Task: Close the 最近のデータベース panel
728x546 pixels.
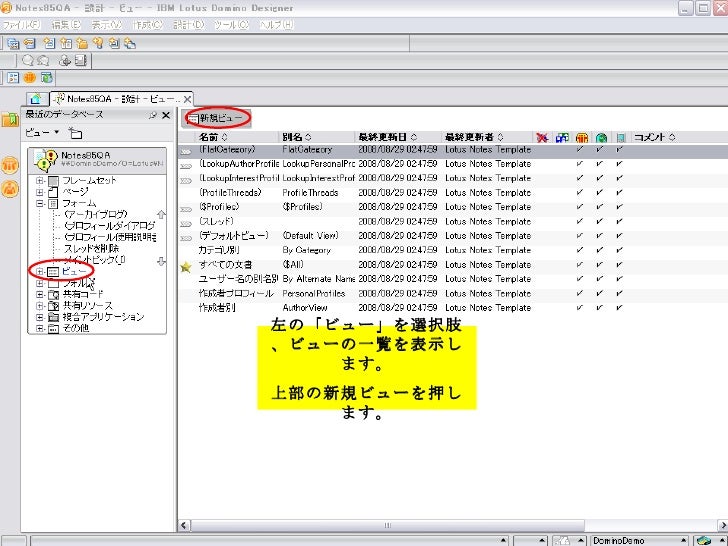Action: pyautogui.click(x=166, y=115)
